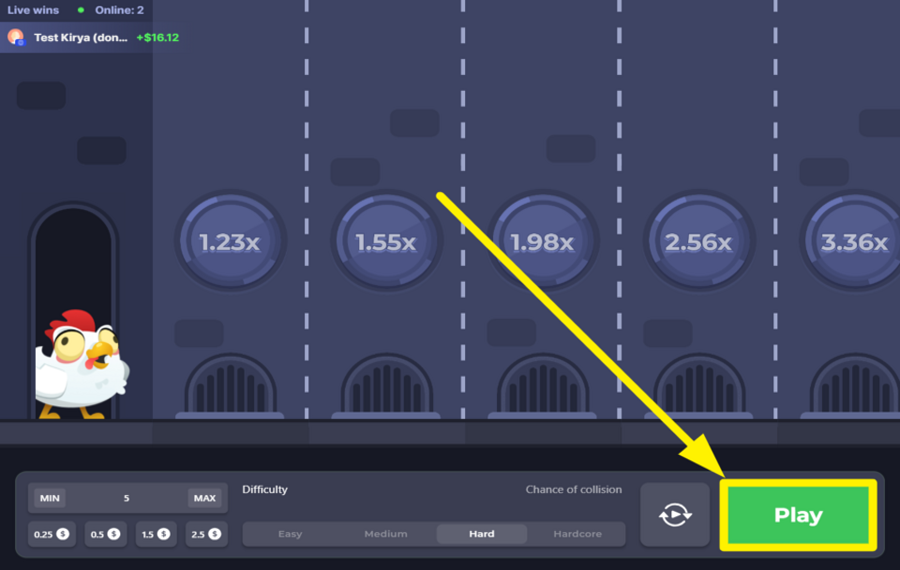This screenshot has width=900, height=570.
Task: Choose the 2.5 dollar quick bet
Action: pos(205,534)
